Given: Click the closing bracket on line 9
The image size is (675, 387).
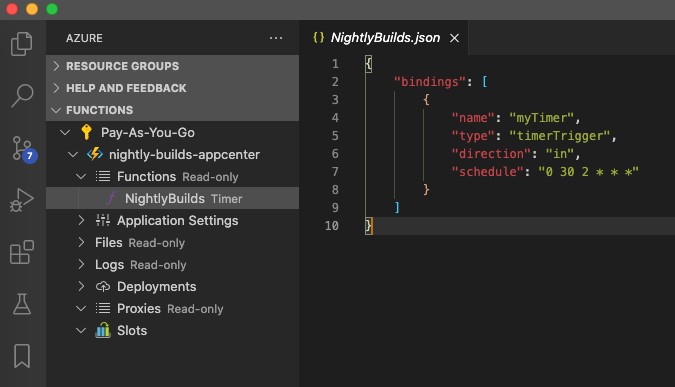Looking at the screenshot, I should [x=397, y=207].
